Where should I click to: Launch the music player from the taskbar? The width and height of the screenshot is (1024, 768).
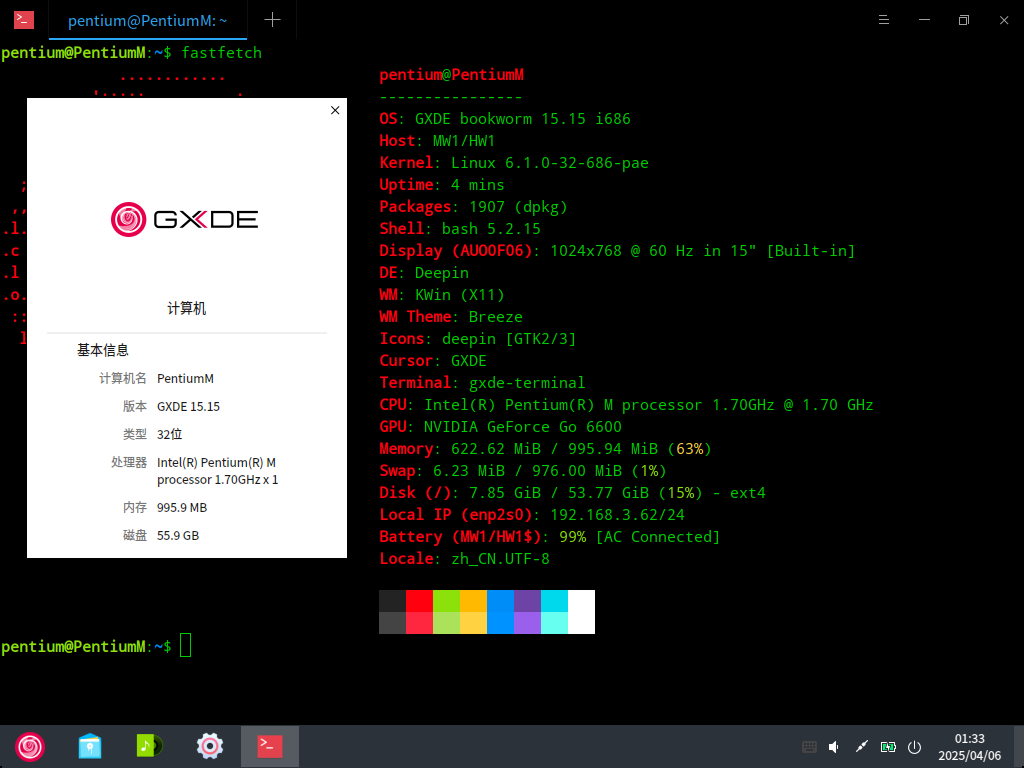click(150, 746)
